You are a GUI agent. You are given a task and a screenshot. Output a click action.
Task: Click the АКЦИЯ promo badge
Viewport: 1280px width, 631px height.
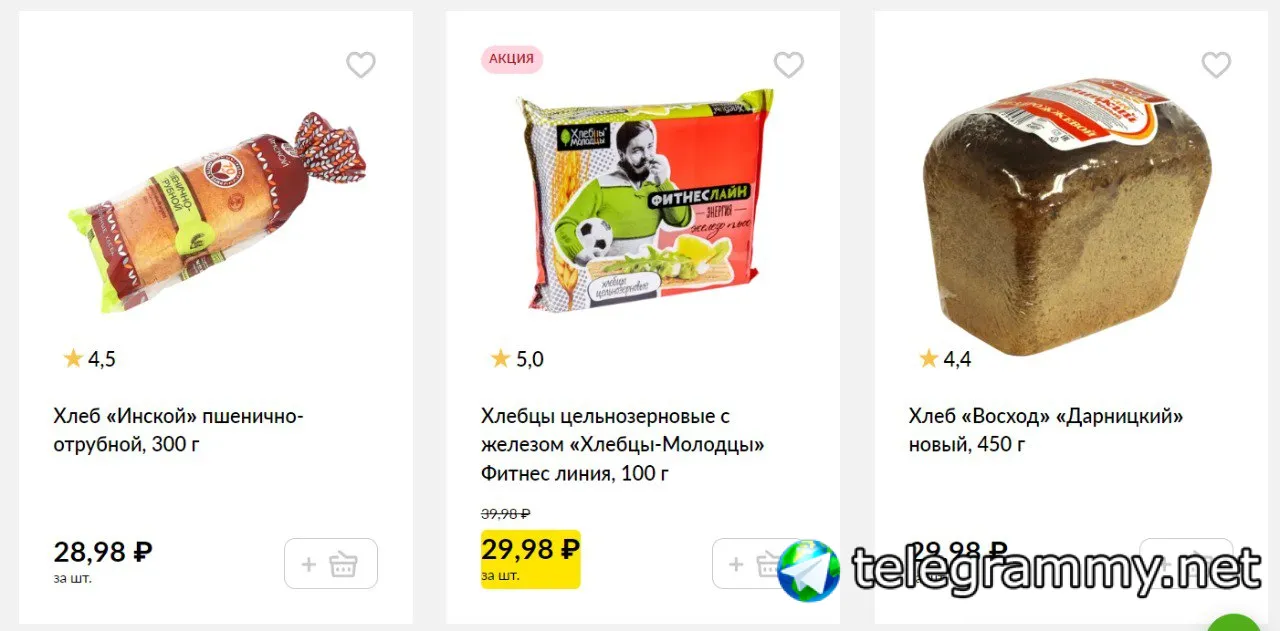click(512, 59)
